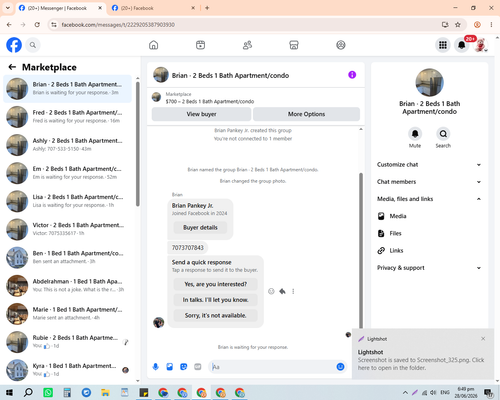Open Kyra 1 Bed 1 Bath conversation
The height and width of the screenshot is (400, 500).
pos(68,370)
